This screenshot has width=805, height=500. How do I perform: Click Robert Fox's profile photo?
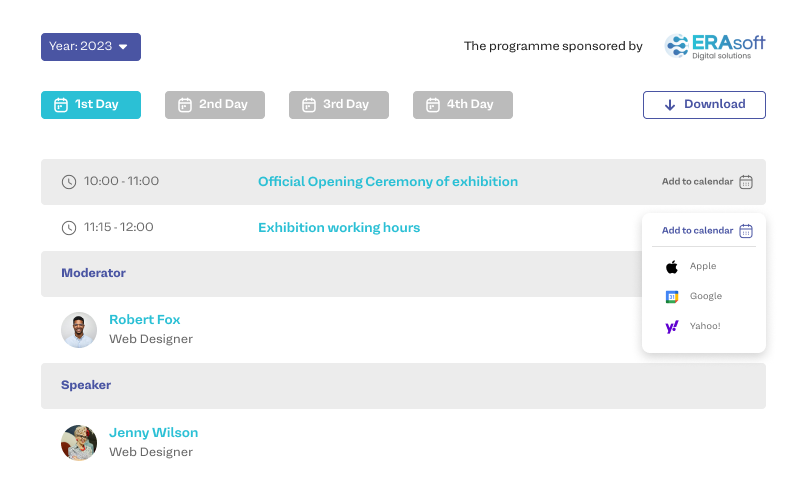79,330
